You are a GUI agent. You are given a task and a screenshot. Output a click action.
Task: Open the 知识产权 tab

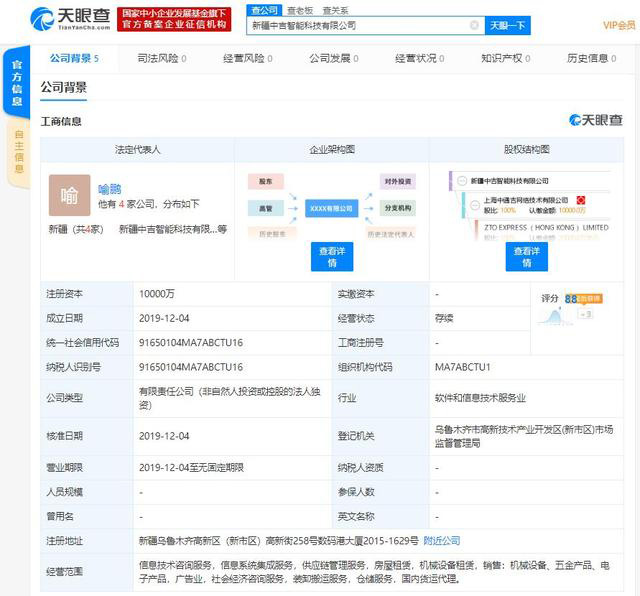point(506,58)
